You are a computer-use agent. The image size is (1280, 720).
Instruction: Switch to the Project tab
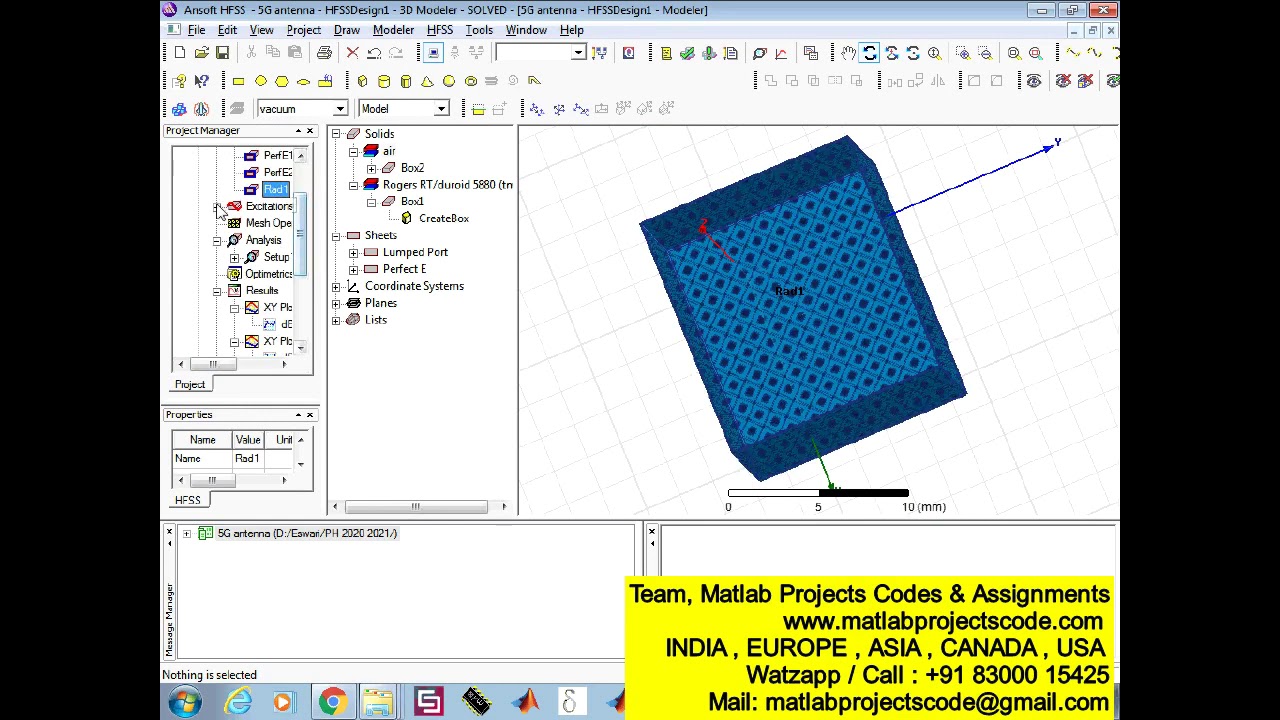coord(190,384)
